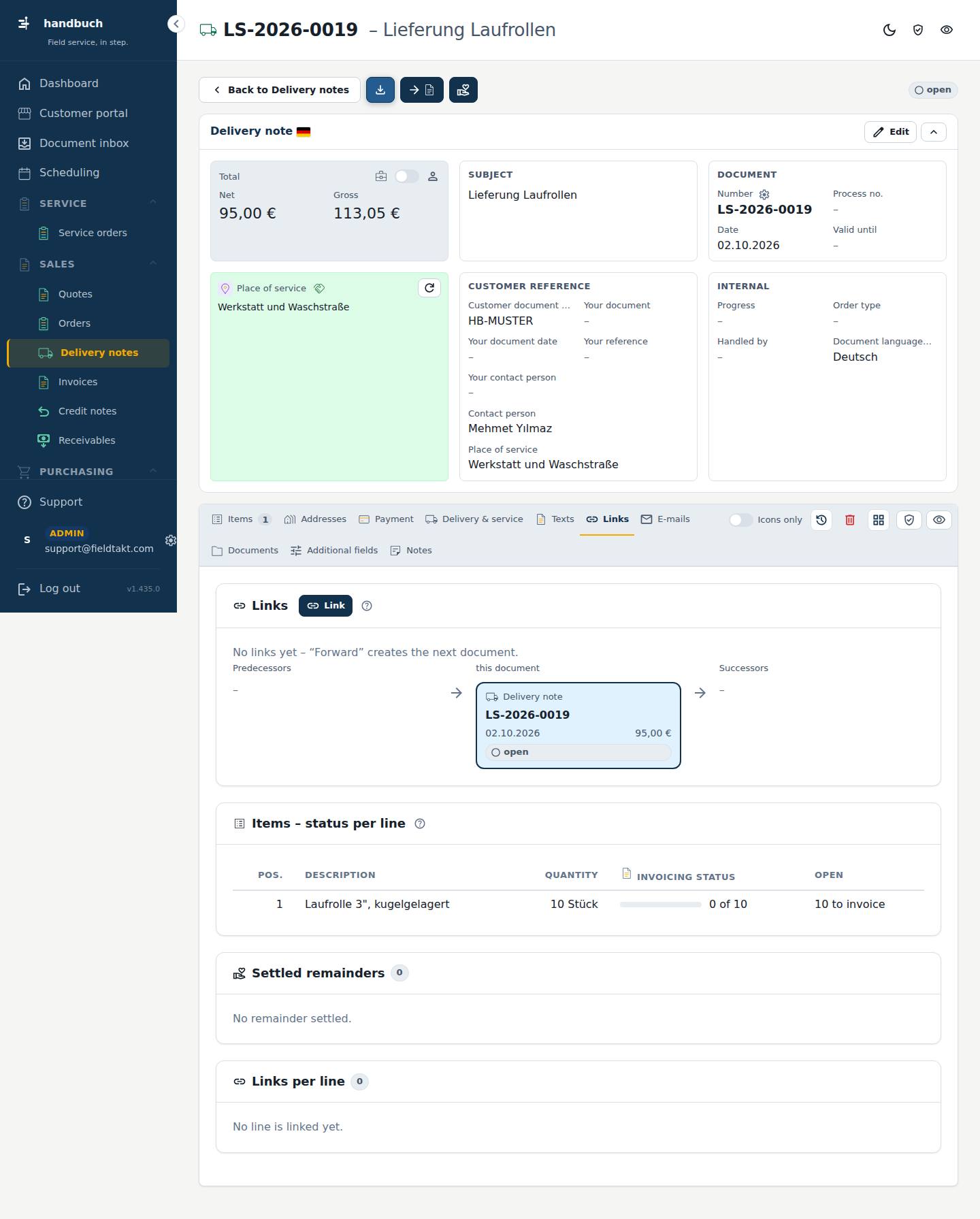980x1219 pixels.
Task: Collapse the PURCHASING sidebar section
Action: (153, 471)
